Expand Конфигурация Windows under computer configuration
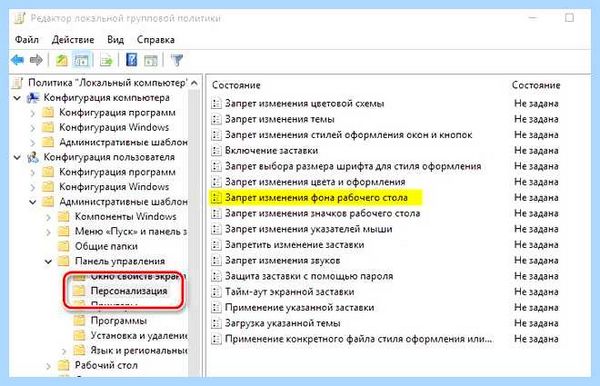This screenshot has width=600, height=386. coord(33,128)
